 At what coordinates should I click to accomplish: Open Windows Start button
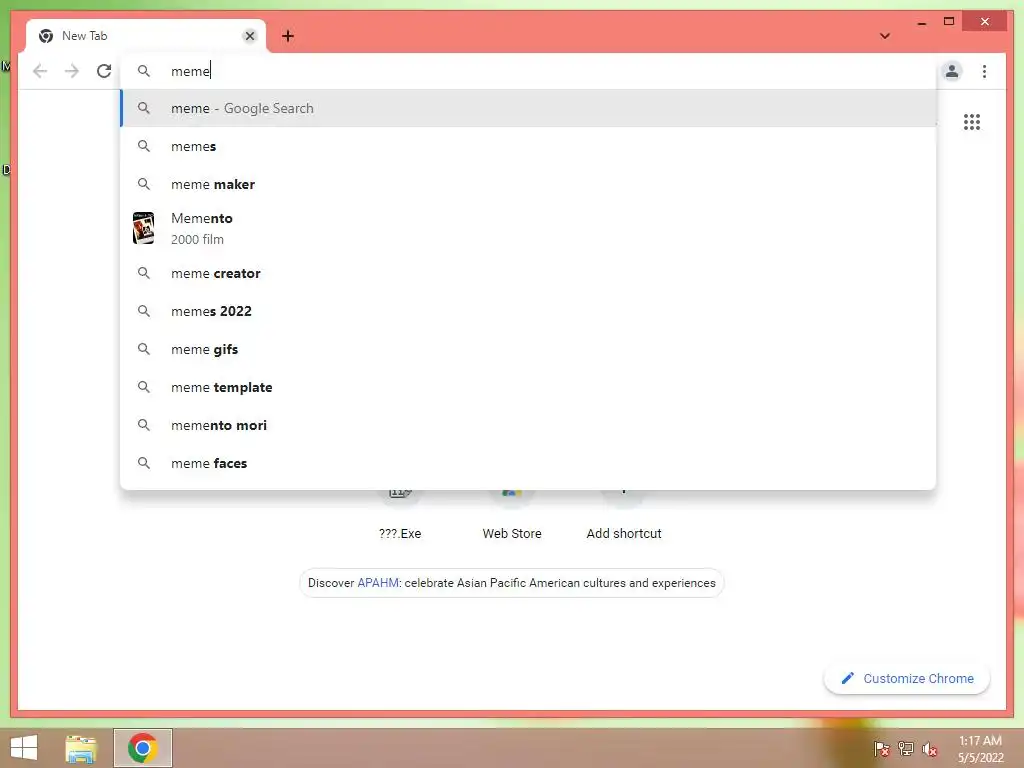[24, 748]
